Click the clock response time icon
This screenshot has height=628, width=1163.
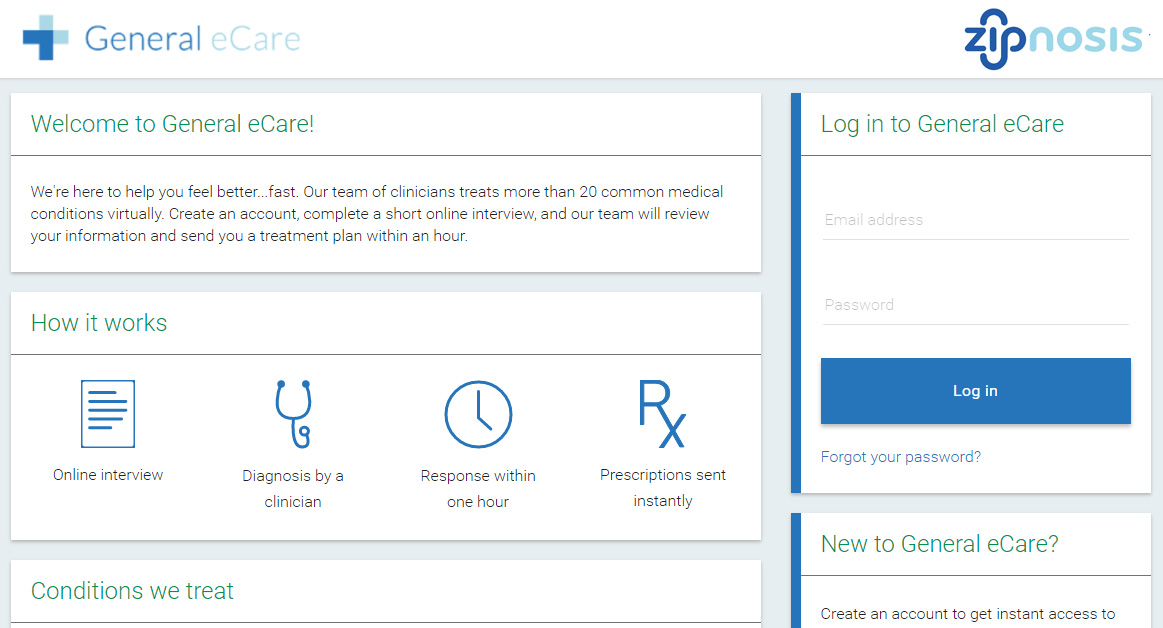[478, 414]
